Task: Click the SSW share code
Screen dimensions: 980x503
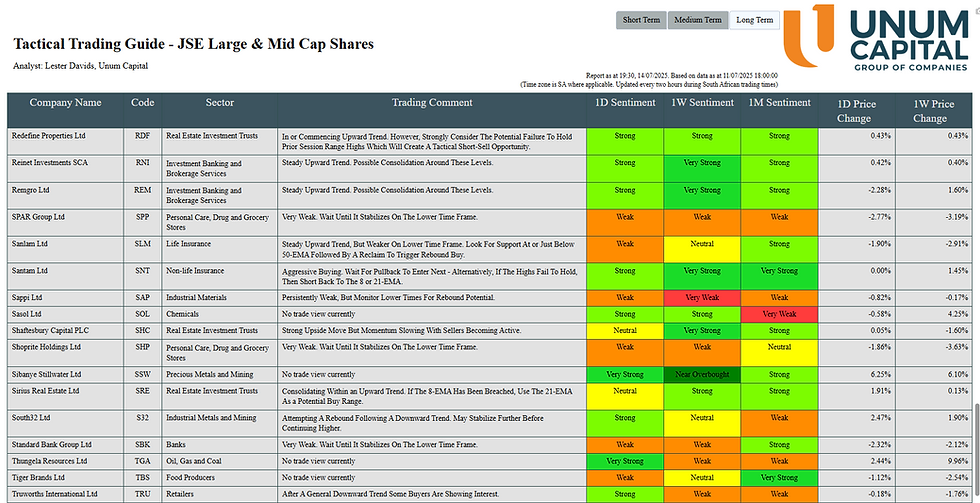Action: tap(142, 374)
